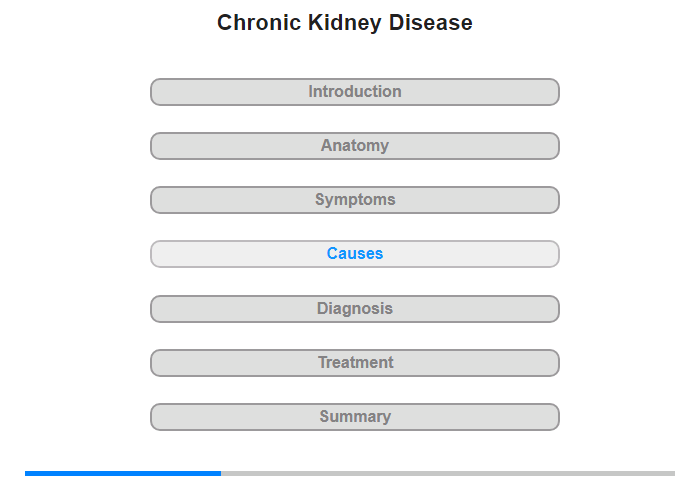Viewport: 700px width, 480px height.
Task: Open the Diagnosis section
Action: 354,309
